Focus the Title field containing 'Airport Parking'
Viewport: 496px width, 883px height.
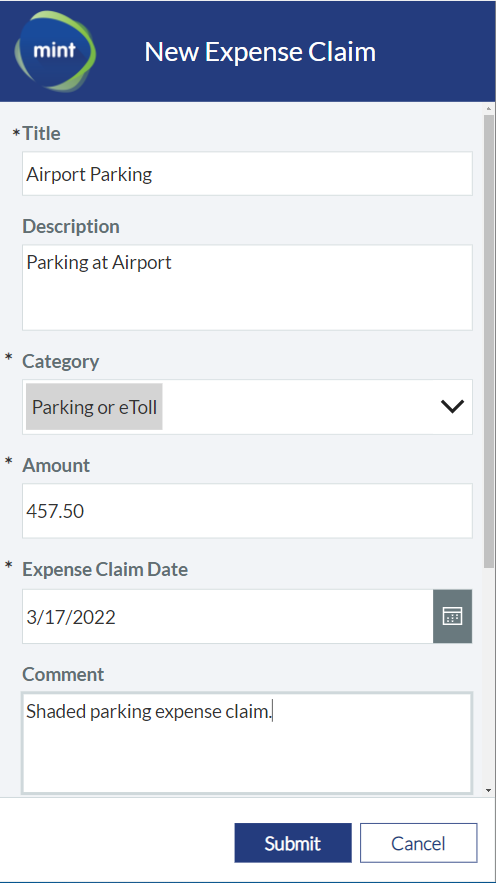pyautogui.click(x=247, y=174)
